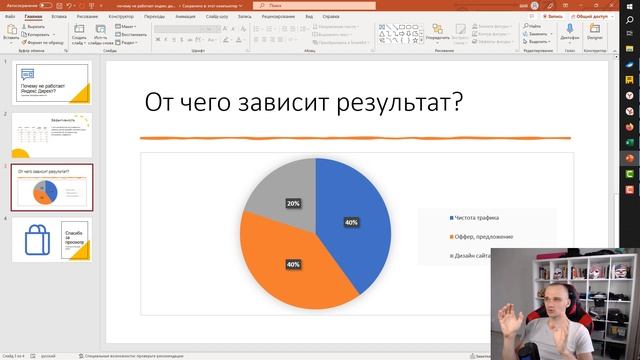Select slide 2 thumbnail with table
640x360 pixels.
[52, 135]
